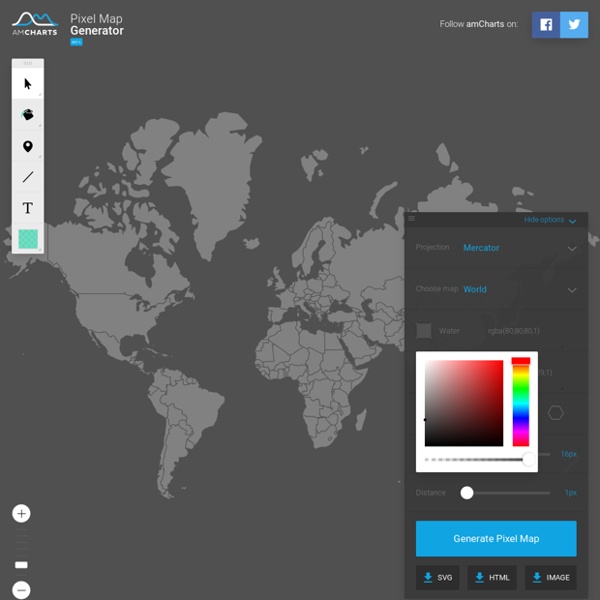Zoom out with the minus button
Image resolution: width=600 pixels, height=600 pixels.
(x=21, y=590)
